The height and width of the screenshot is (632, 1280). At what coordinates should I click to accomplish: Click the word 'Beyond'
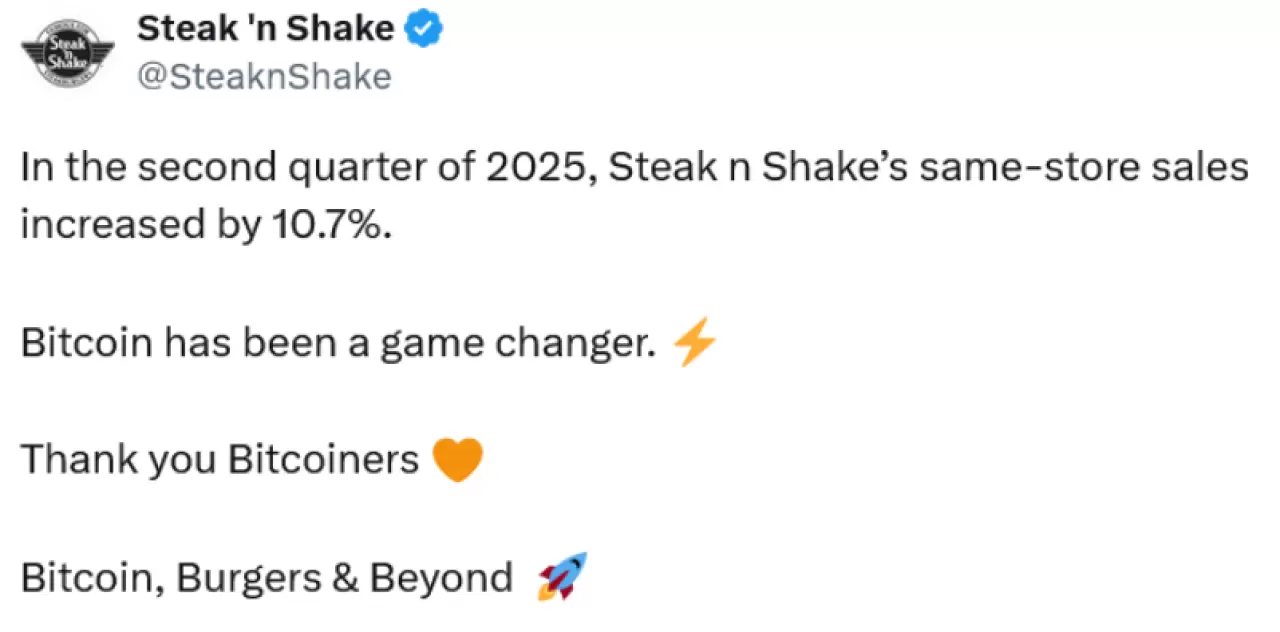(x=441, y=579)
